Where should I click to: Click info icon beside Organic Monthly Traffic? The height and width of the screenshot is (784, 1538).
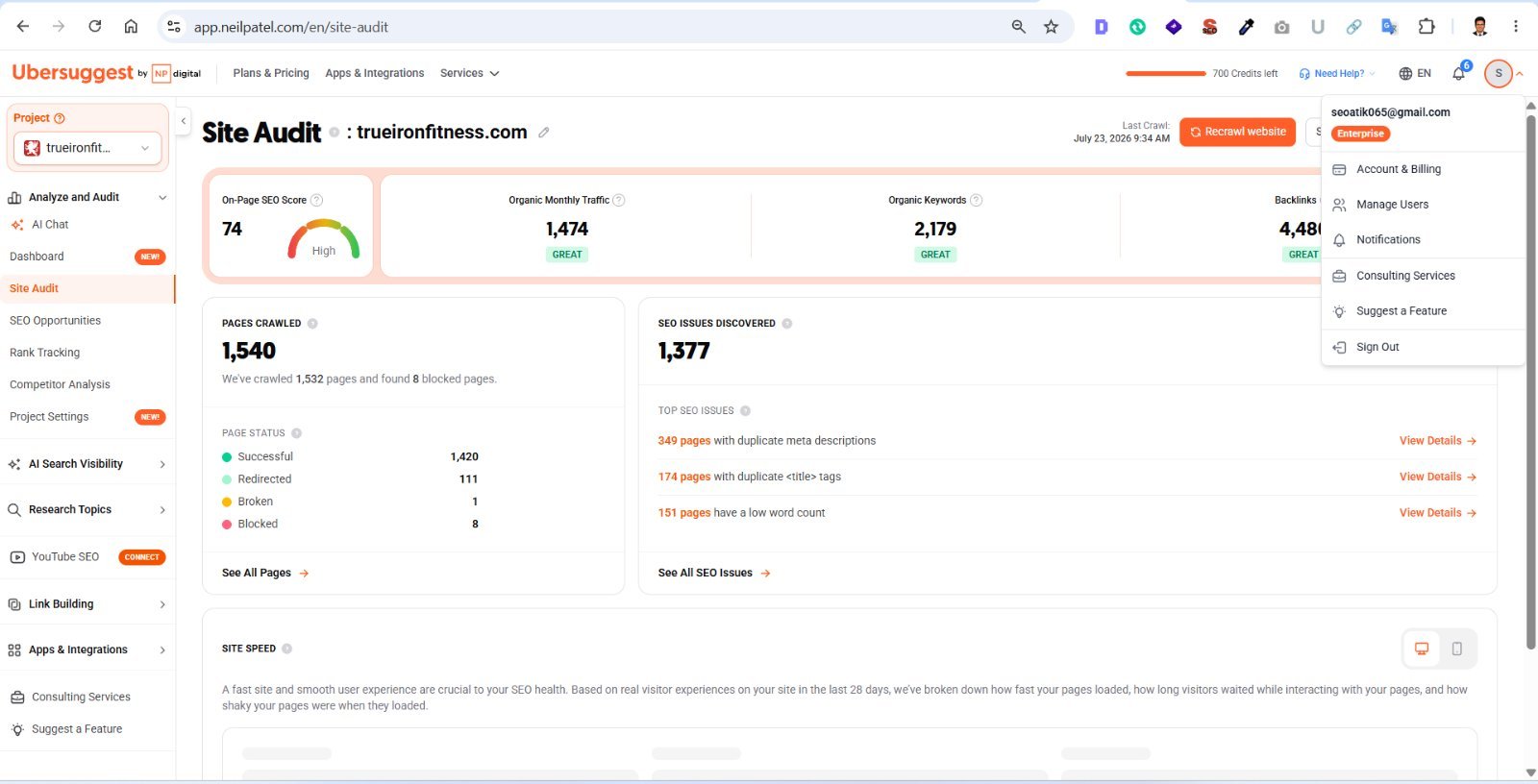click(619, 200)
